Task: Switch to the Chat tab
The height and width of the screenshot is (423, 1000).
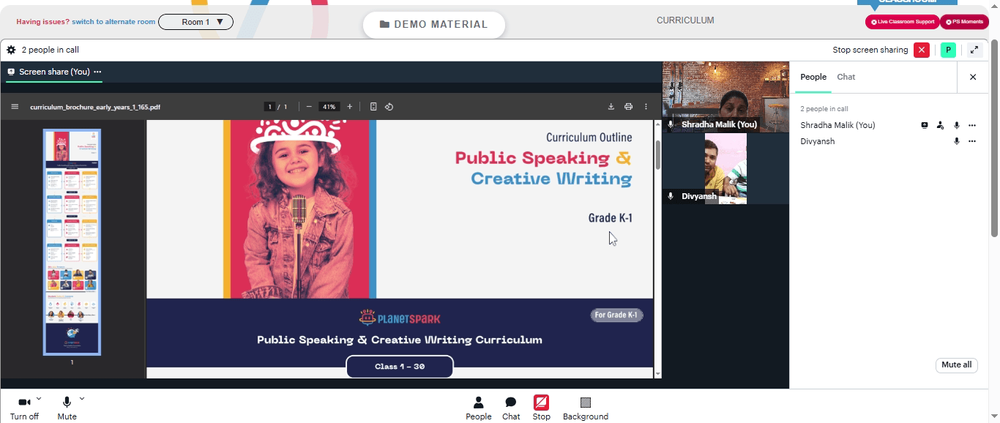Action: tap(846, 77)
